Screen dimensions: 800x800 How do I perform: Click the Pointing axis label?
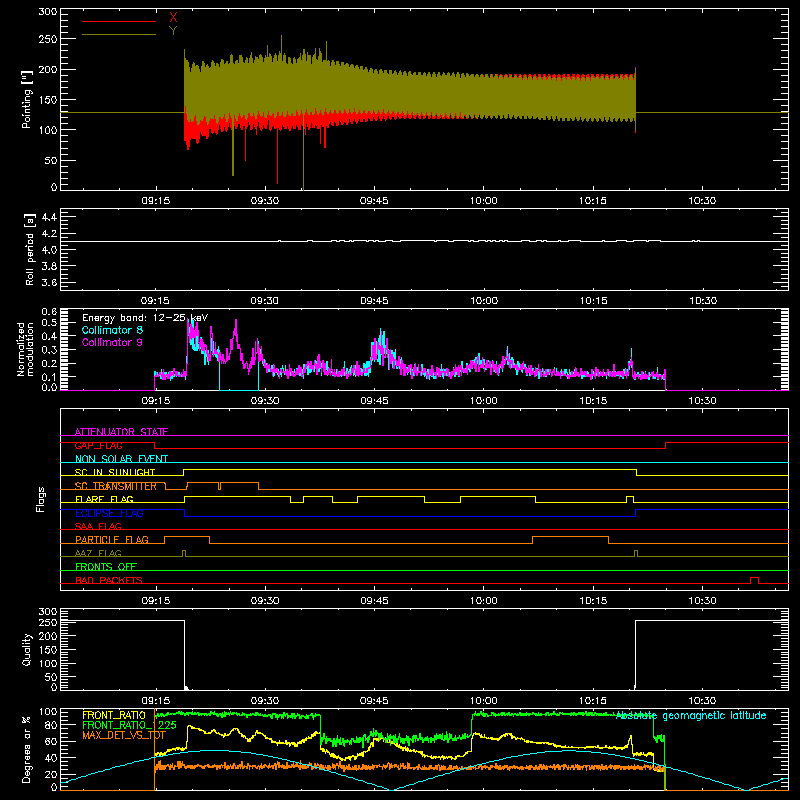(x=27, y=99)
